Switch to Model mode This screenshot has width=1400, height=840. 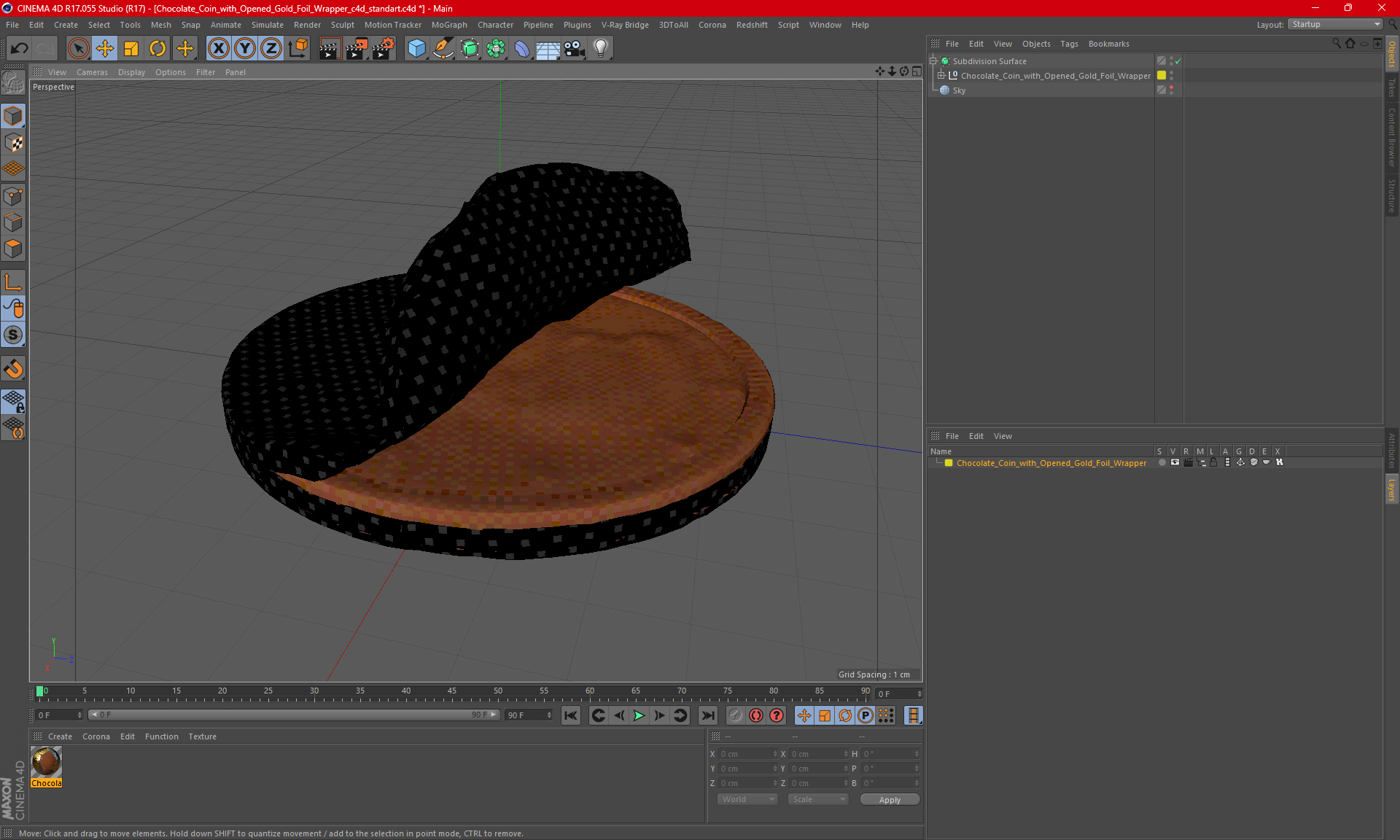[13, 117]
